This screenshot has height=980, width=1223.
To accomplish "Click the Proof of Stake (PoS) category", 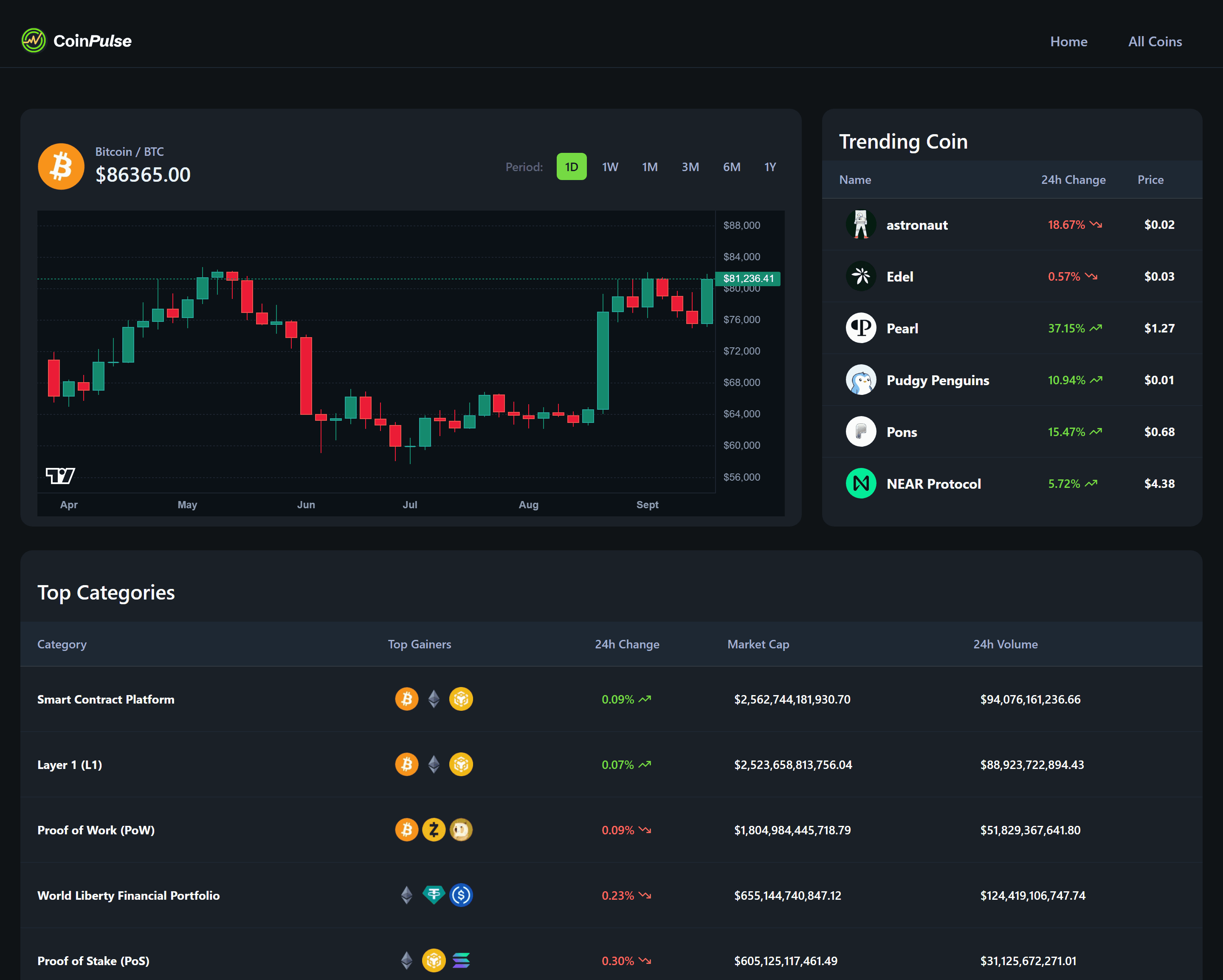I will (x=93, y=961).
